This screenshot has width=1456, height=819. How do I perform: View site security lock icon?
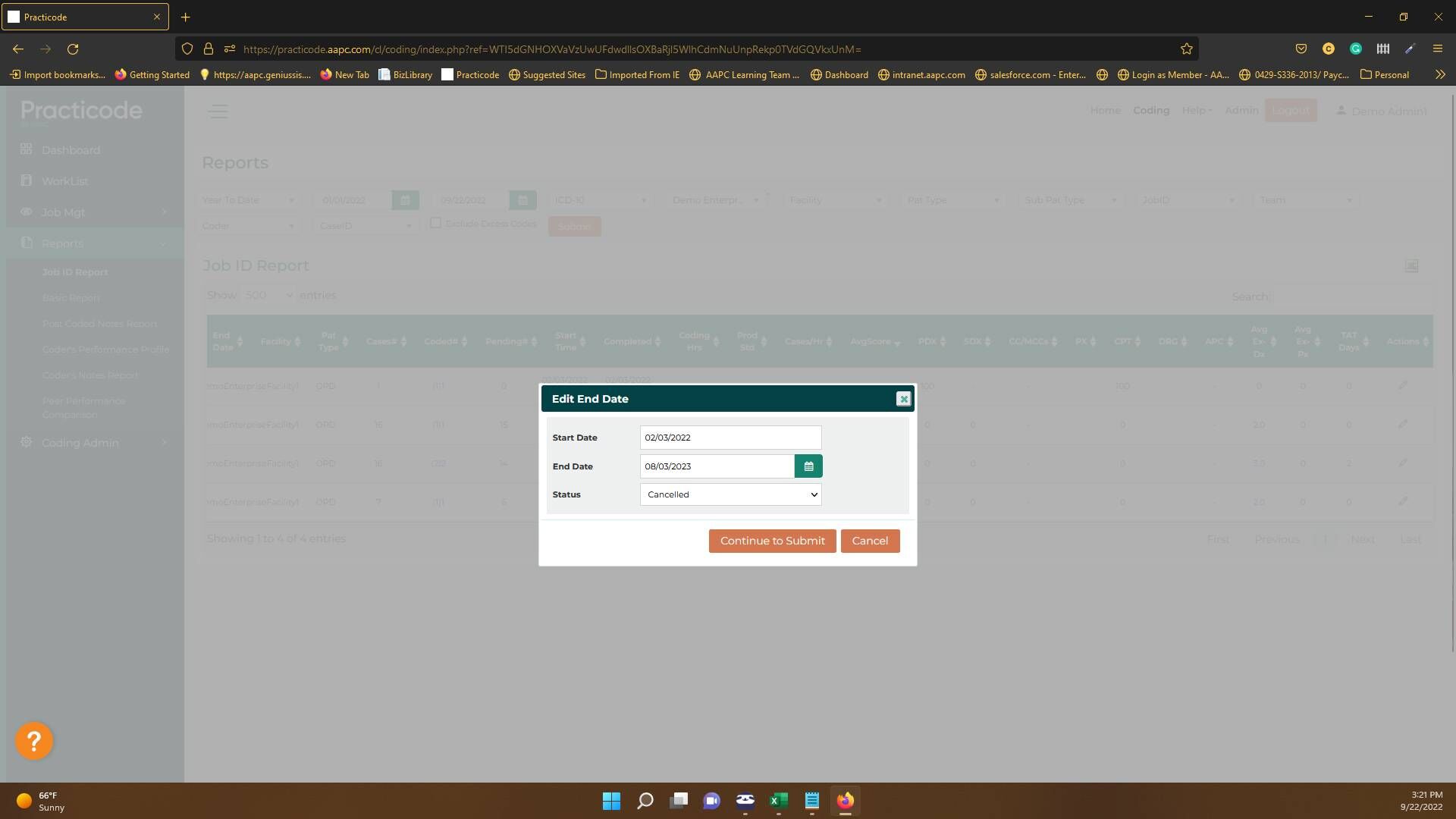coord(208,49)
